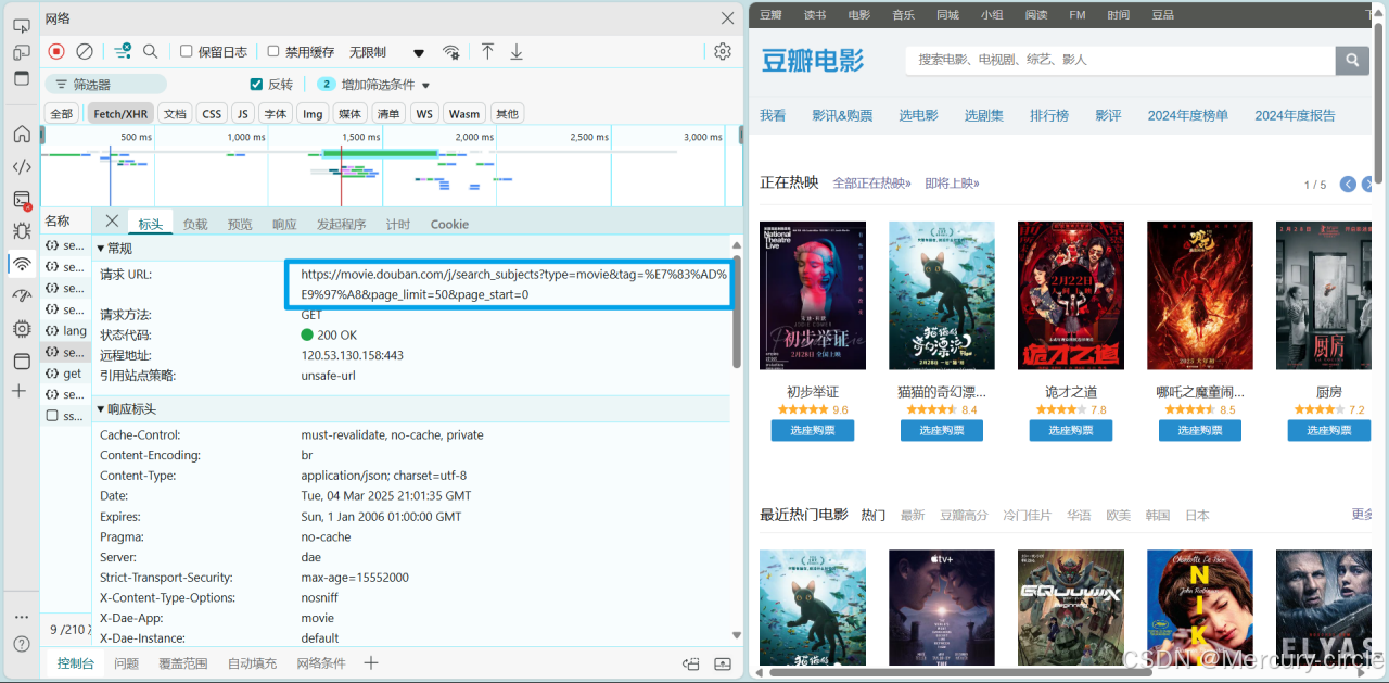The image size is (1389, 683).
Task: Switch to 预览 tab
Action: [240, 224]
